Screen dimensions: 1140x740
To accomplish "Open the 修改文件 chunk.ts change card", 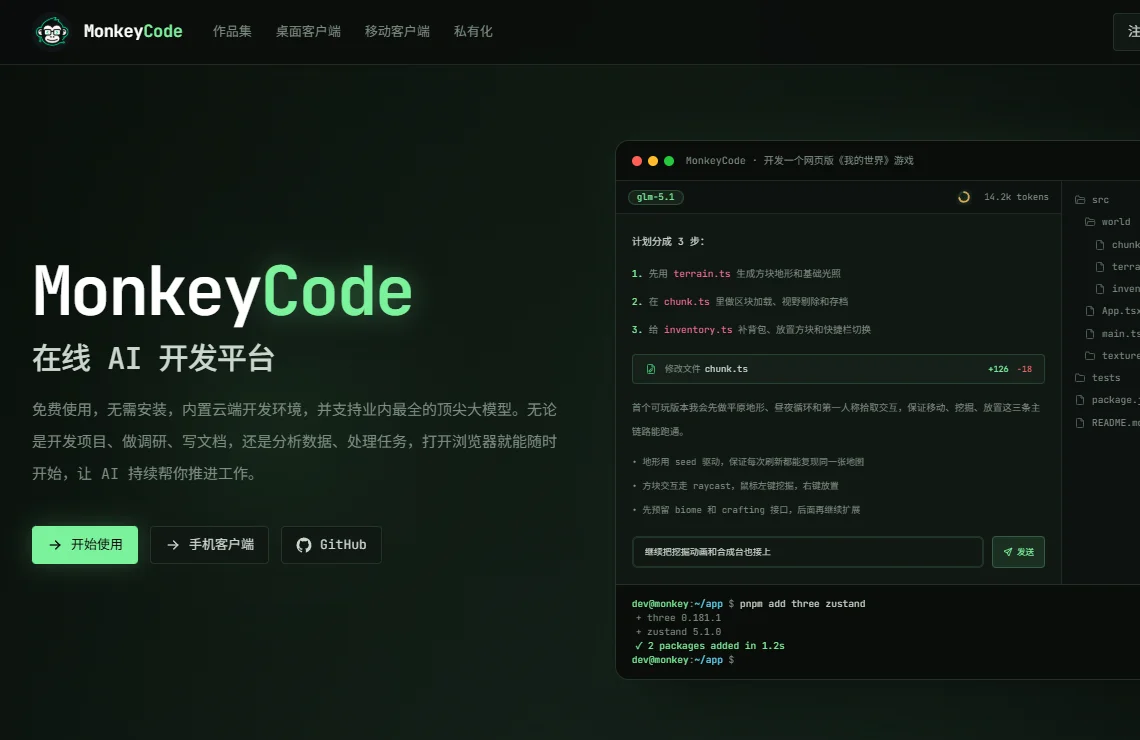I will pyautogui.click(x=838, y=369).
